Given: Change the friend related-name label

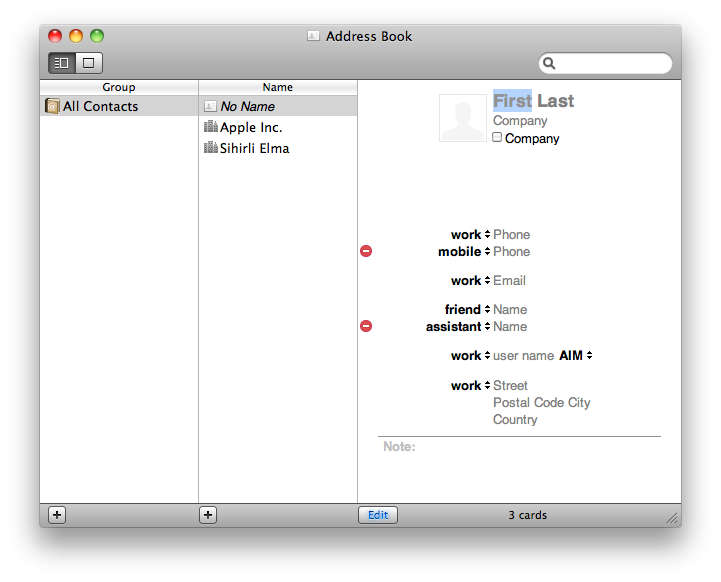Looking at the screenshot, I should pyautogui.click(x=468, y=310).
